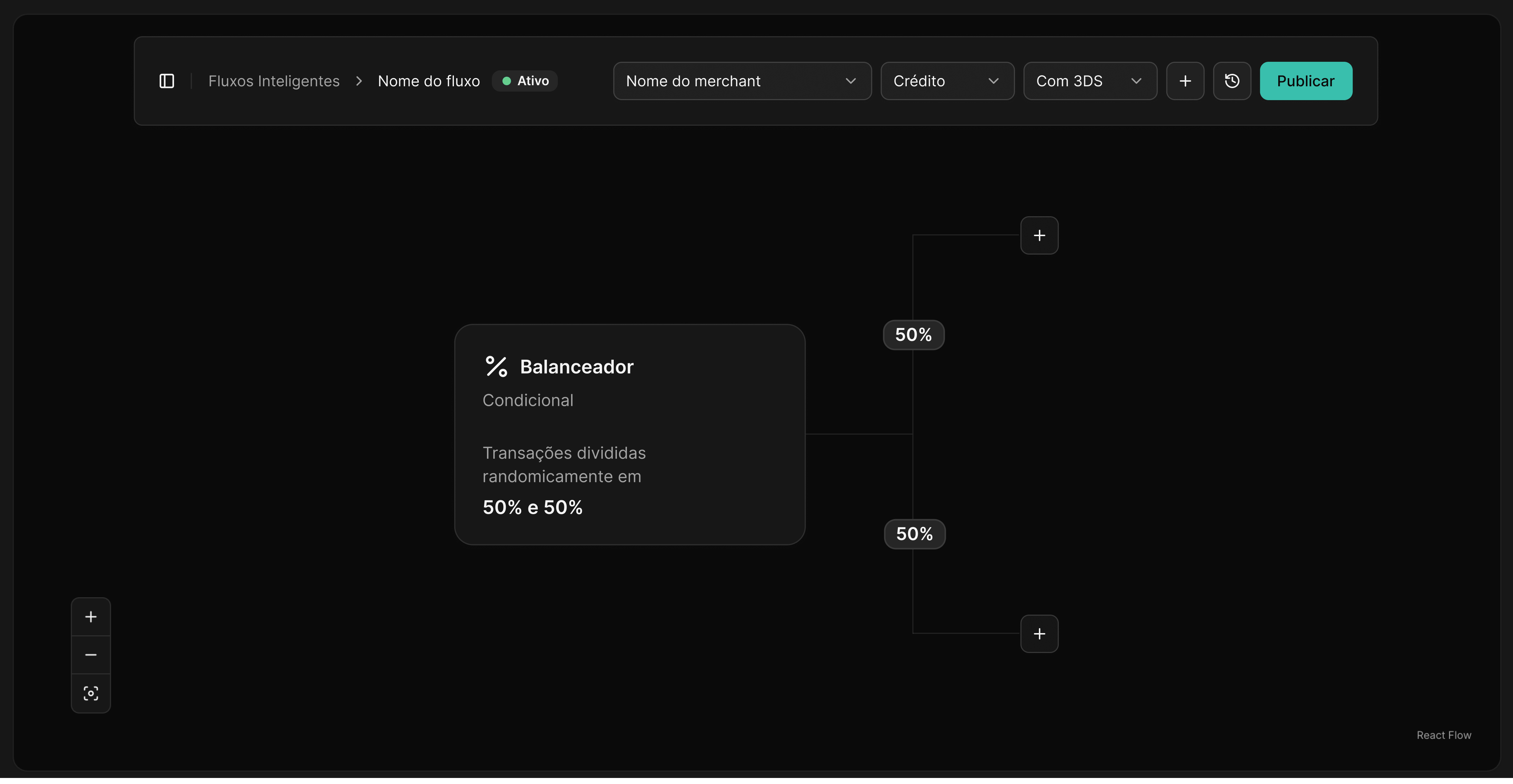This screenshot has width=1513, height=784.
Task: Add node on lower 50% branch
Action: (1040, 634)
